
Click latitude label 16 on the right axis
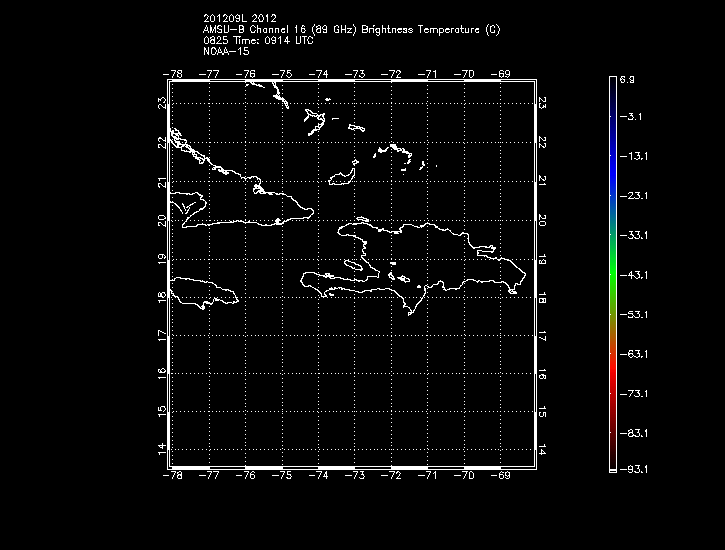(x=542, y=374)
